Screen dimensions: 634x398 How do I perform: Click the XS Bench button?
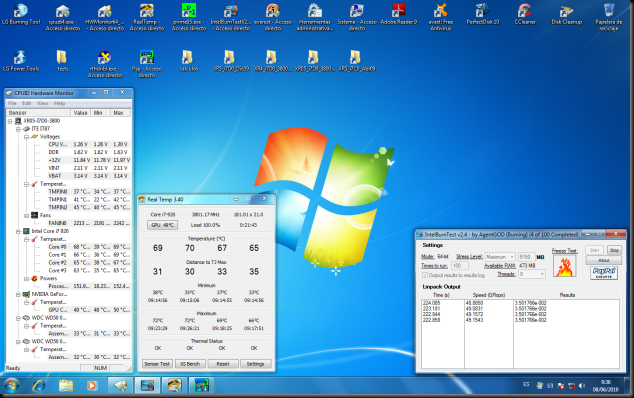(x=190, y=364)
